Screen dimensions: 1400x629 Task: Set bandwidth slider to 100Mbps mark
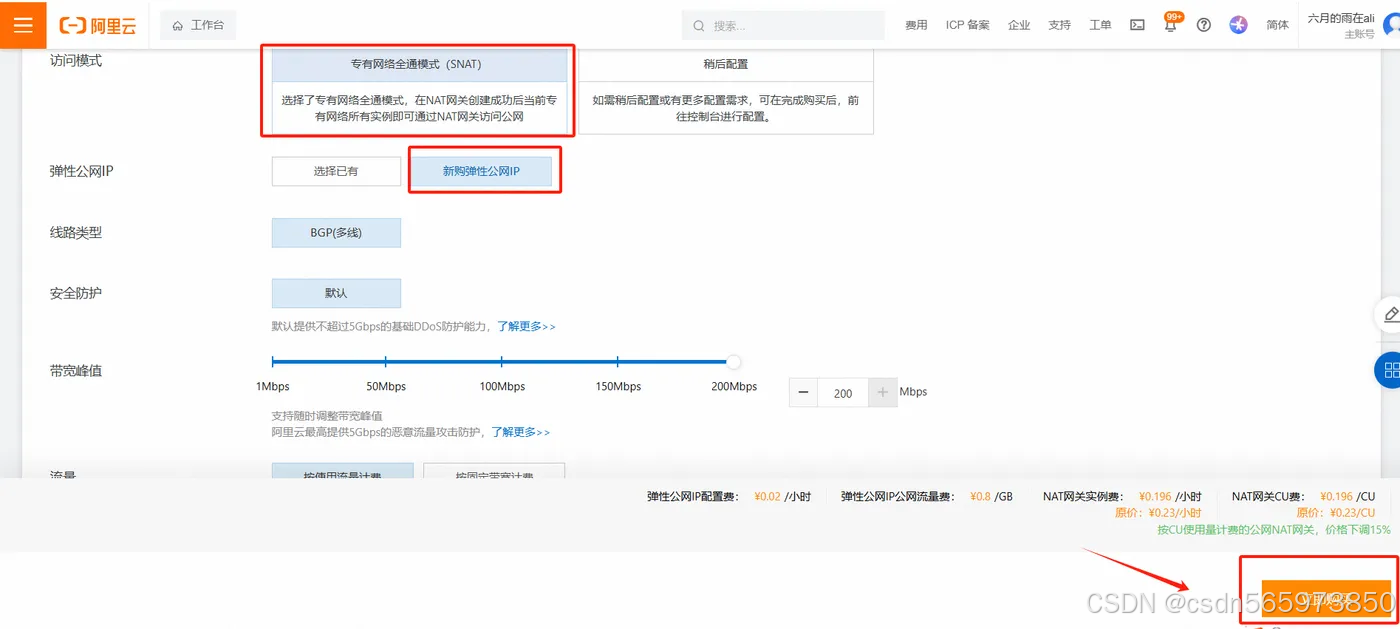[501, 362]
